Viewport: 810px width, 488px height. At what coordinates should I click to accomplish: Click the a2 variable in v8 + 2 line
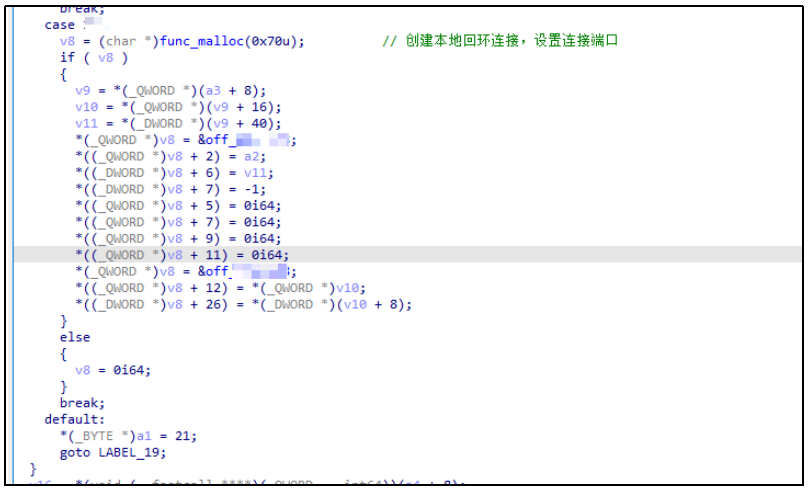coord(255,156)
